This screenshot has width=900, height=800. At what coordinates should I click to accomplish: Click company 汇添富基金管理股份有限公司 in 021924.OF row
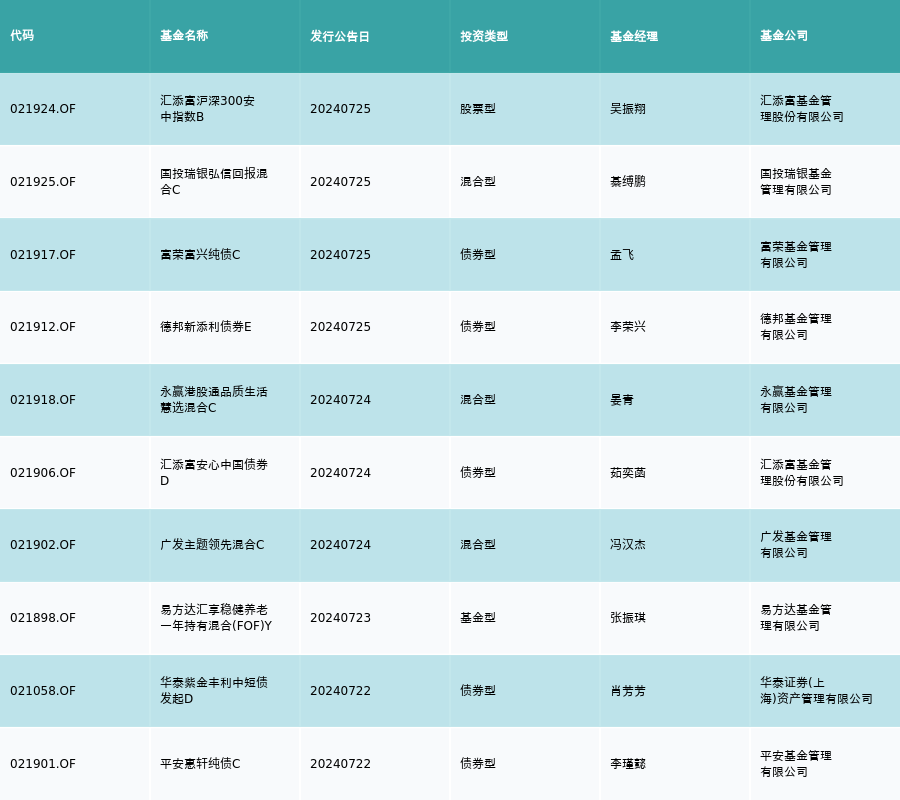click(802, 108)
